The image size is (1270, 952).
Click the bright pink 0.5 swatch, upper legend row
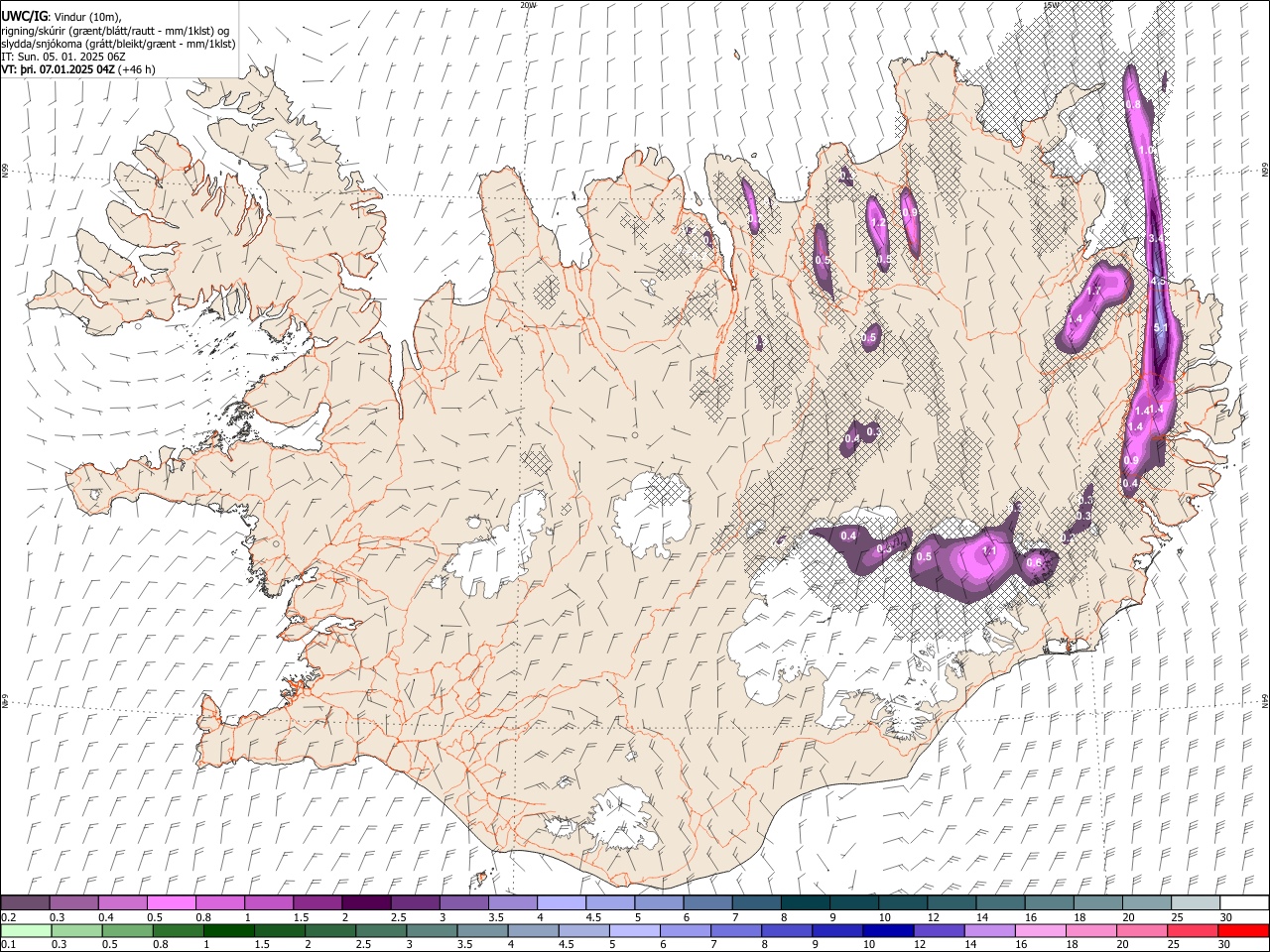coord(171,902)
